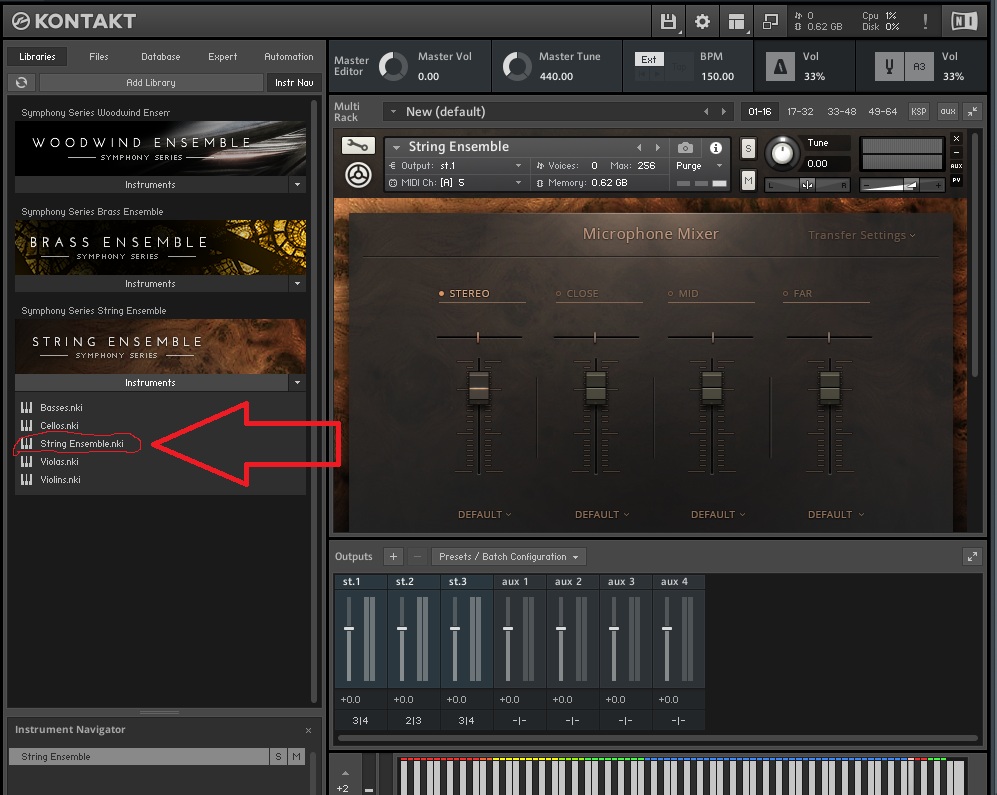Enable the FAR microphone
The image size is (997, 795).
797,294
